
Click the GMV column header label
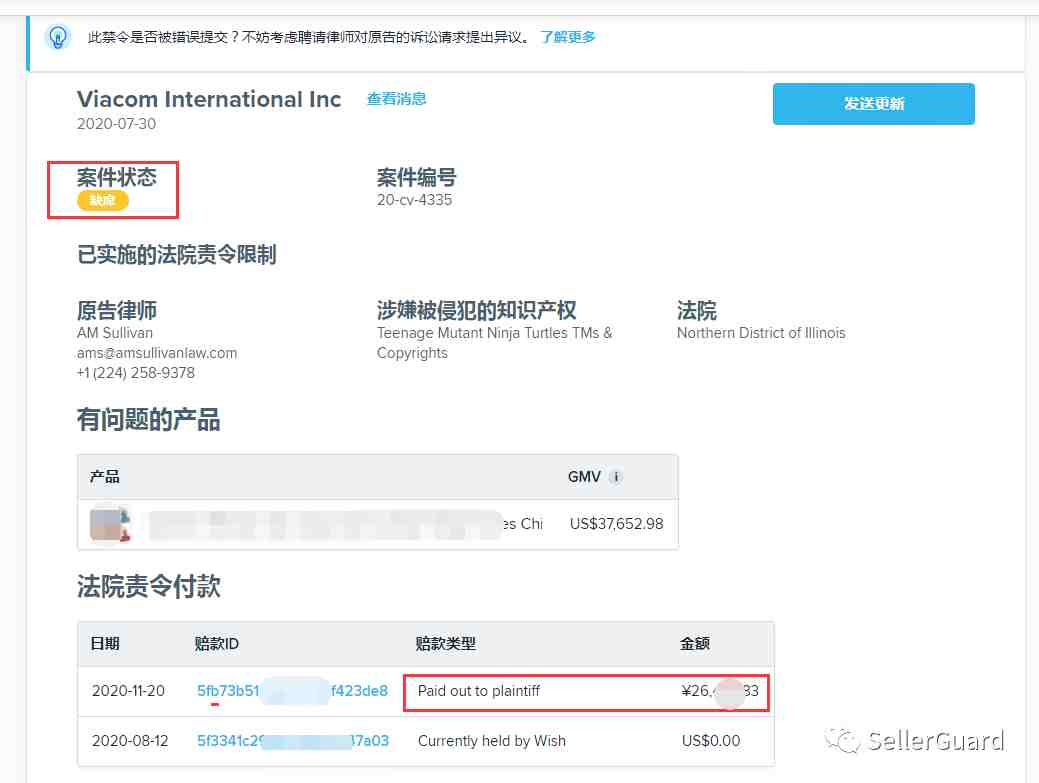[x=584, y=477]
